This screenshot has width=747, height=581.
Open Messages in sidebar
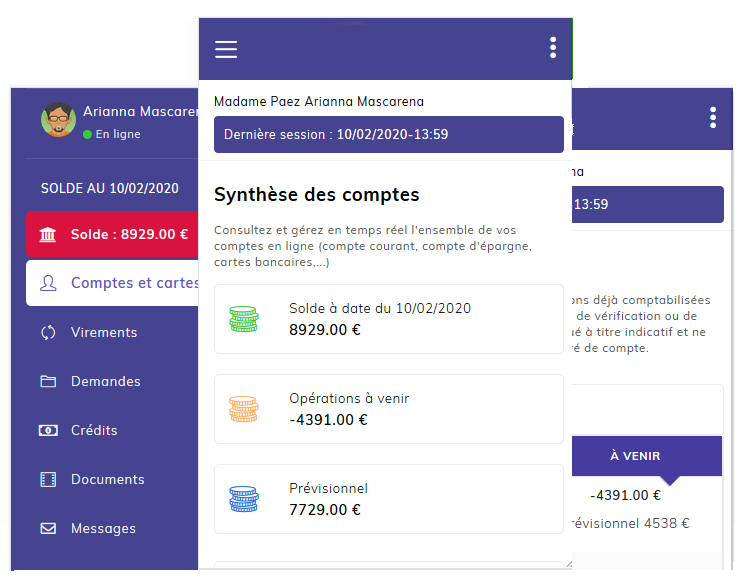(x=103, y=528)
